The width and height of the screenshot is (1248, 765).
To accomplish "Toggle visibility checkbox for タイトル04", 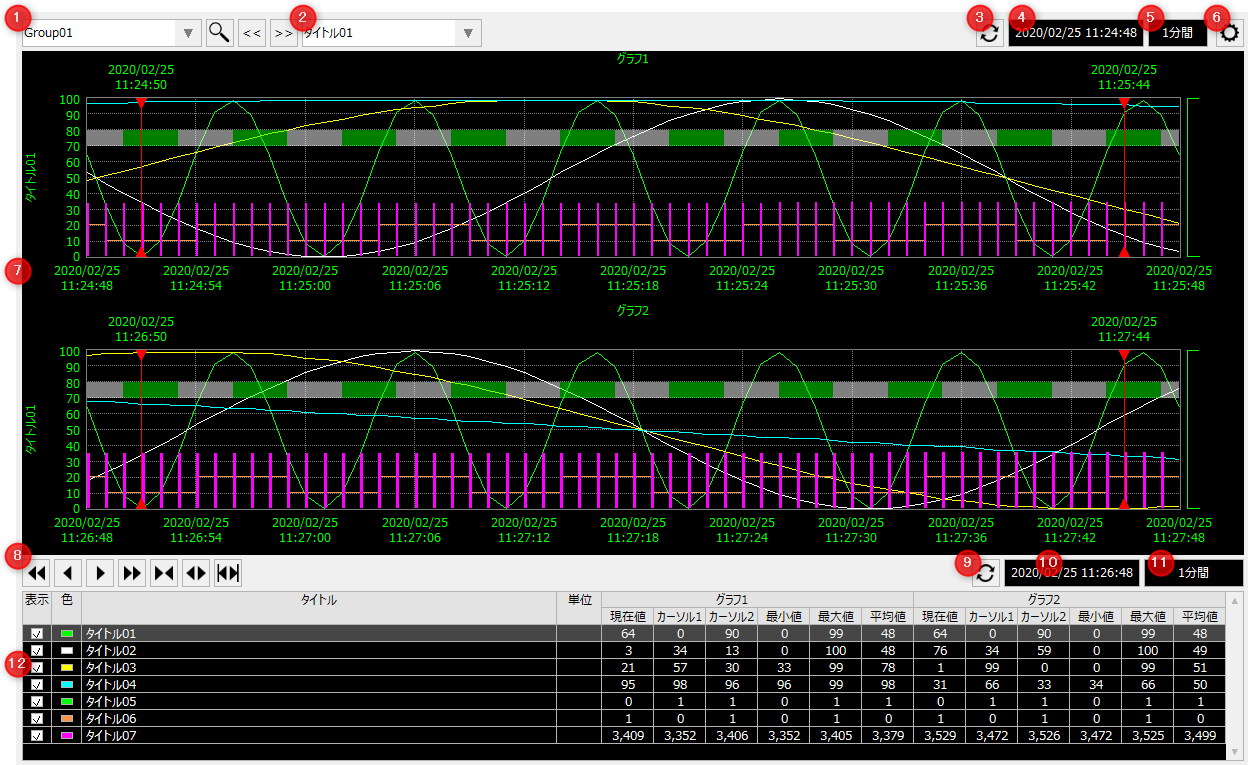I will click(37, 685).
